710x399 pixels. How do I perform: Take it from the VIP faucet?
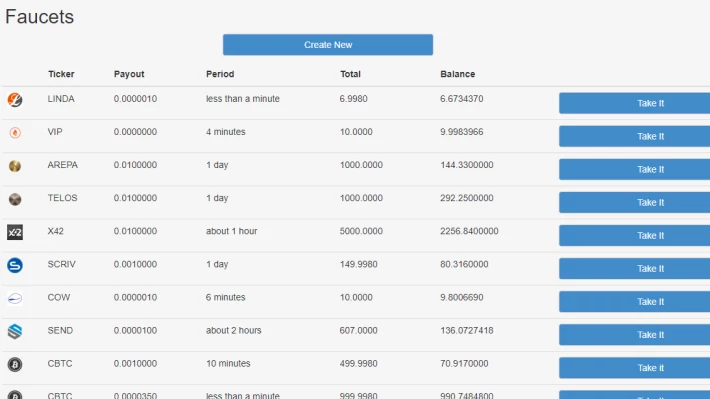pos(634,136)
